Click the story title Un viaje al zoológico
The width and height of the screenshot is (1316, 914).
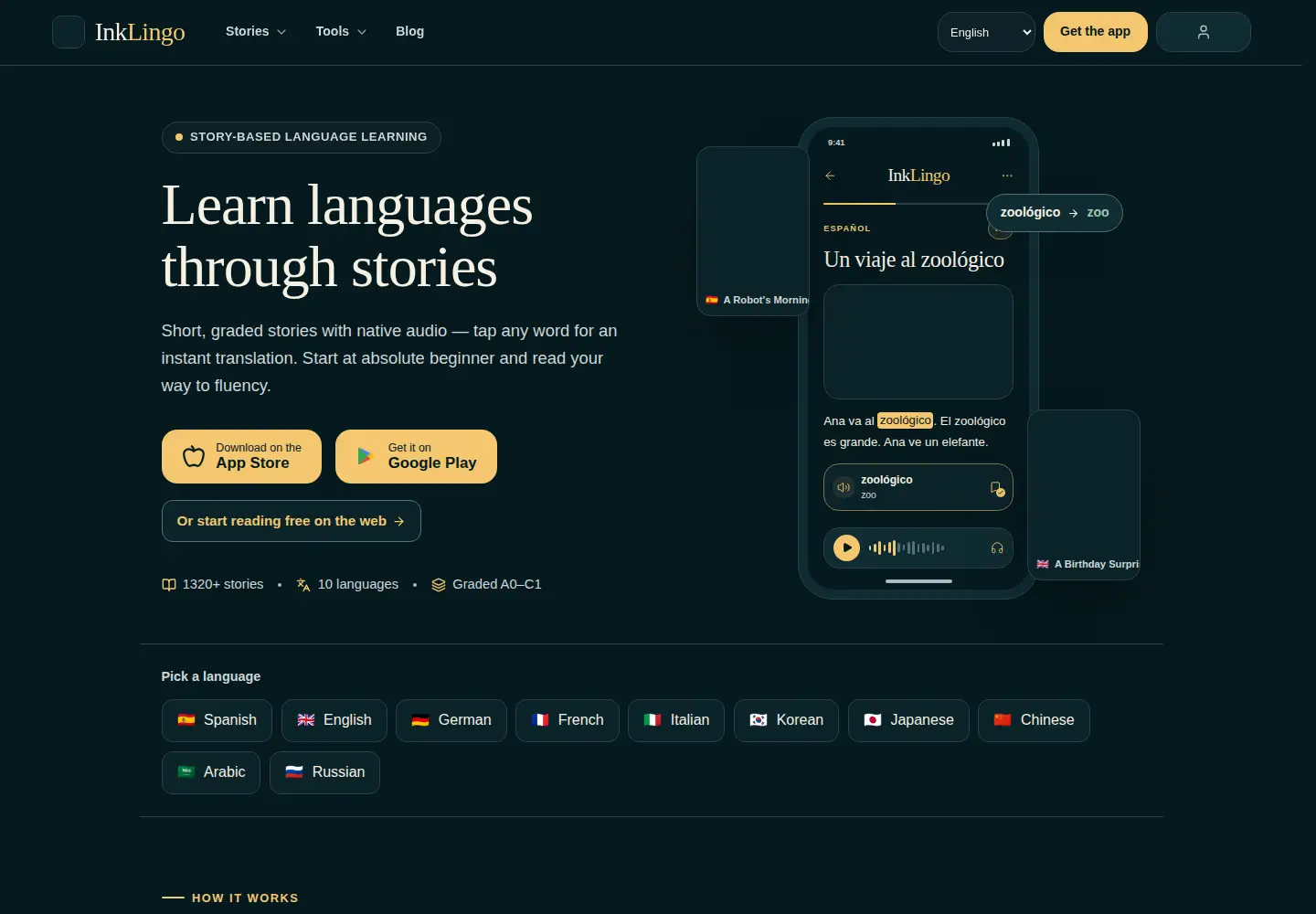pos(914,260)
